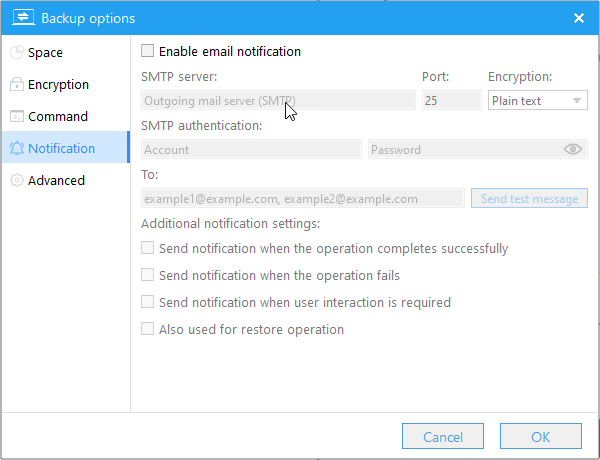Show password using the eye icon
This screenshot has height=460, width=600.
coord(573,150)
